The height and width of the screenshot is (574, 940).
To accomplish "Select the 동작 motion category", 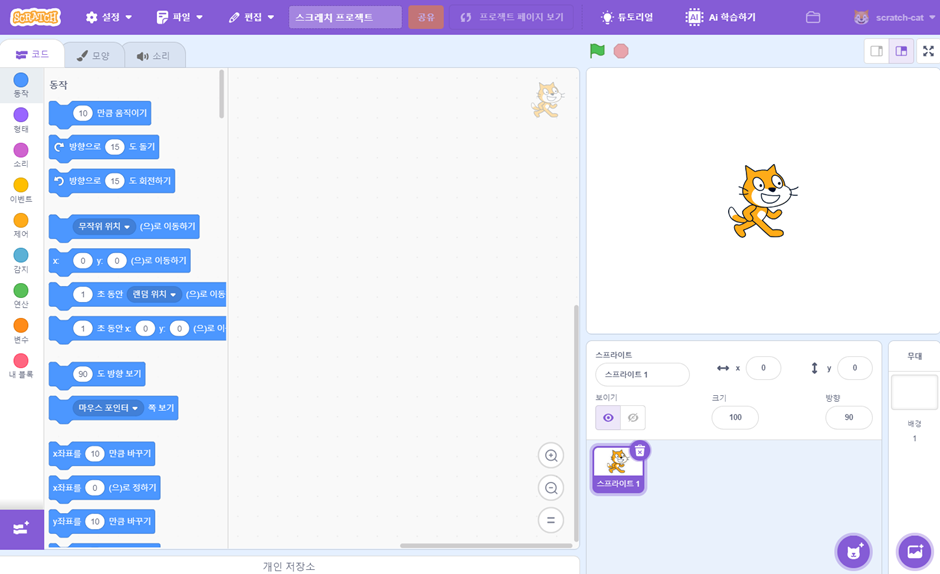I will coord(21,85).
